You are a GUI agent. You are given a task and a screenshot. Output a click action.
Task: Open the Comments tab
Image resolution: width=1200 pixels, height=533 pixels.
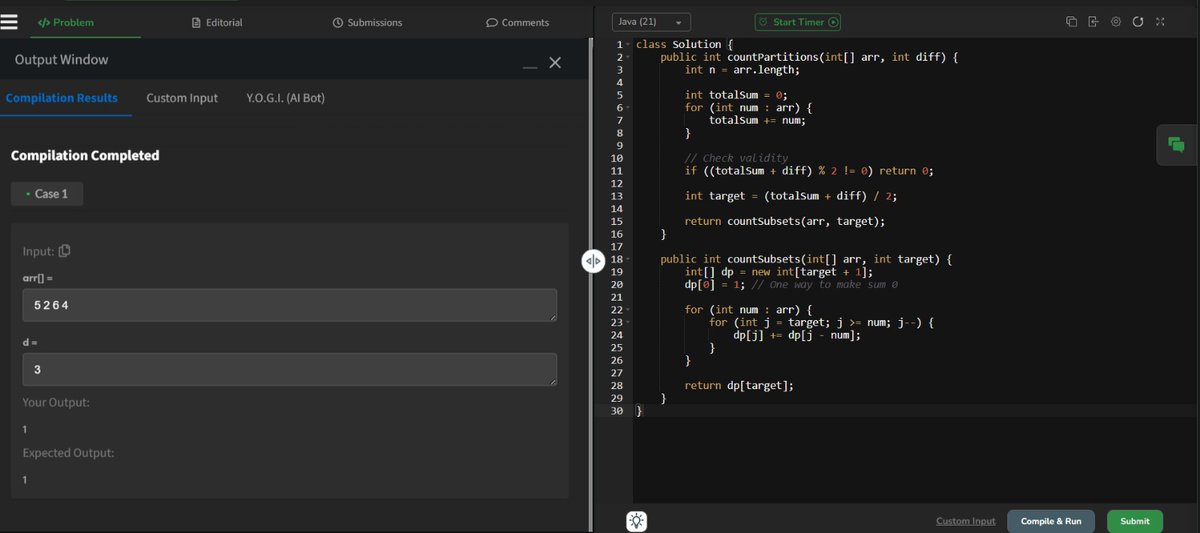(x=517, y=22)
